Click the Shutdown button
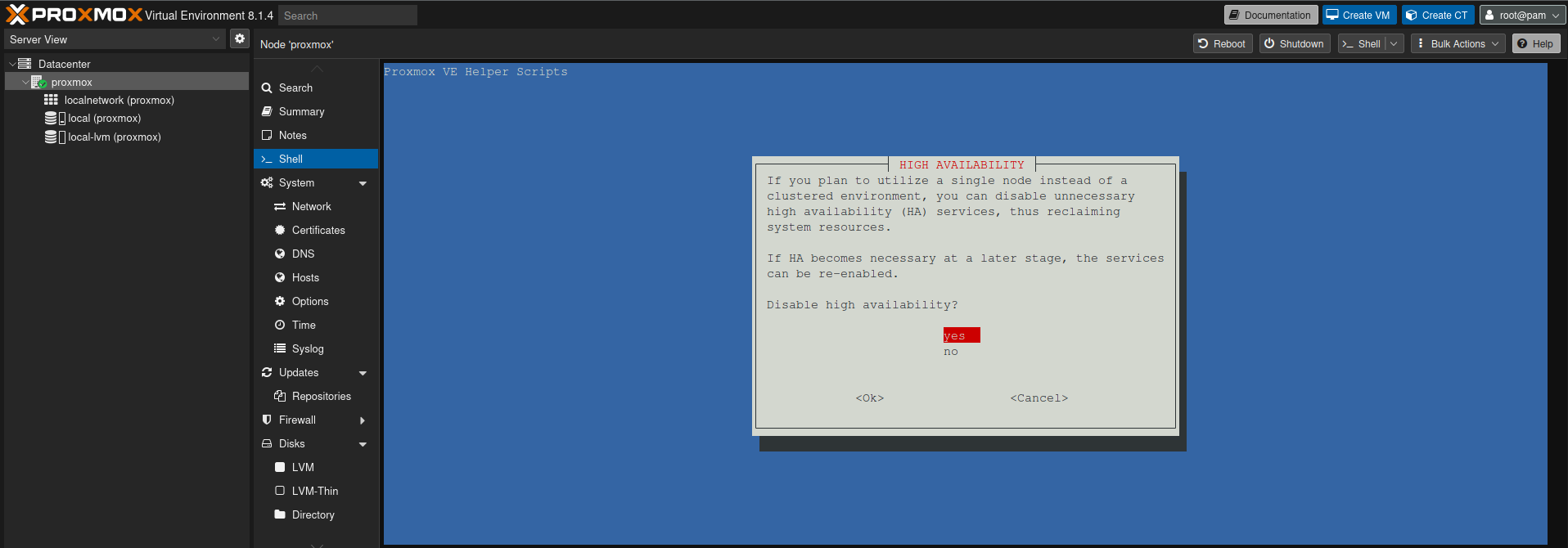Screen dimensions: 1568x548 tap(1295, 44)
